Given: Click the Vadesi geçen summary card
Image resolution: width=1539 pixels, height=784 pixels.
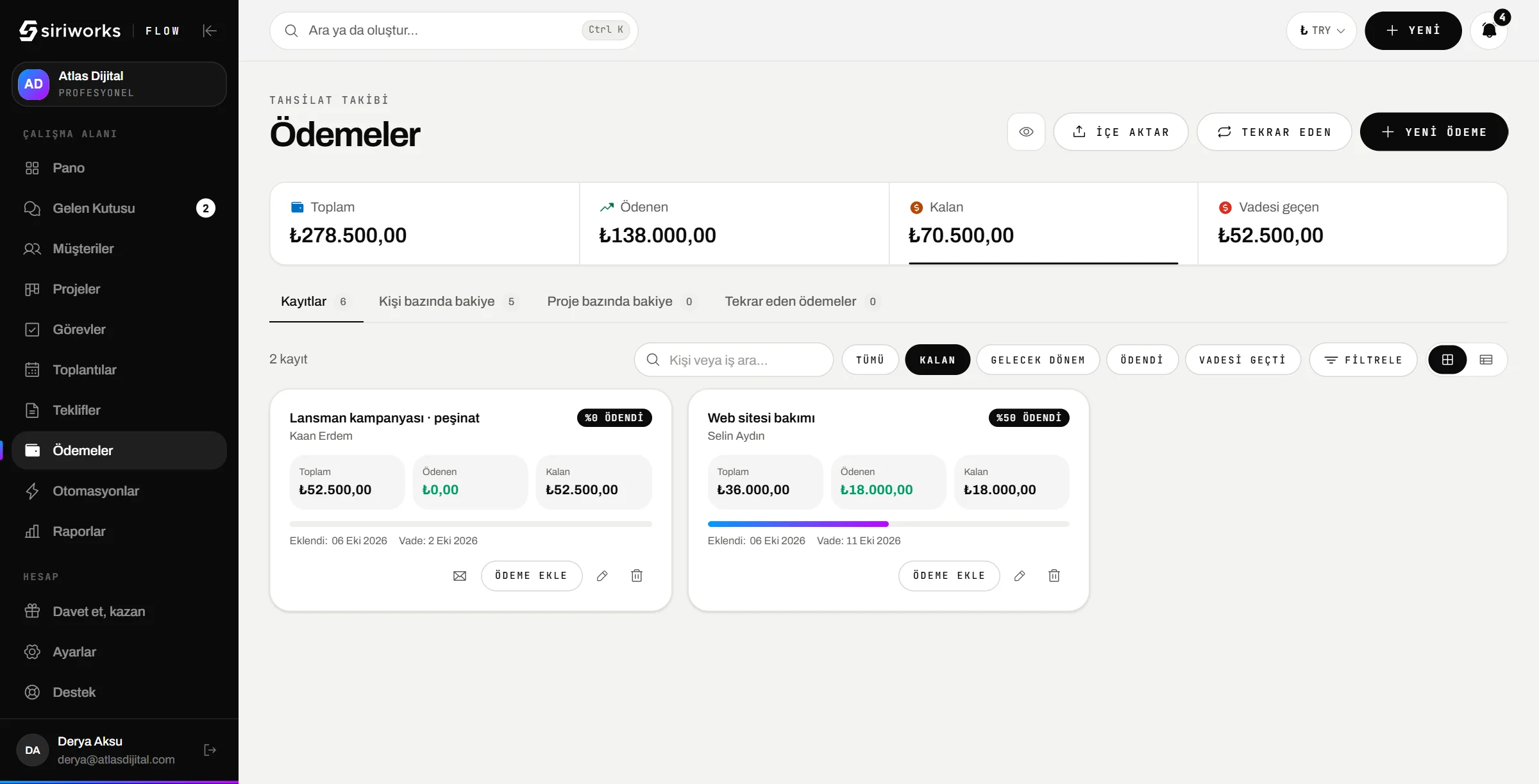Looking at the screenshot, I should pyautogui.click(x=1352, y=223).
